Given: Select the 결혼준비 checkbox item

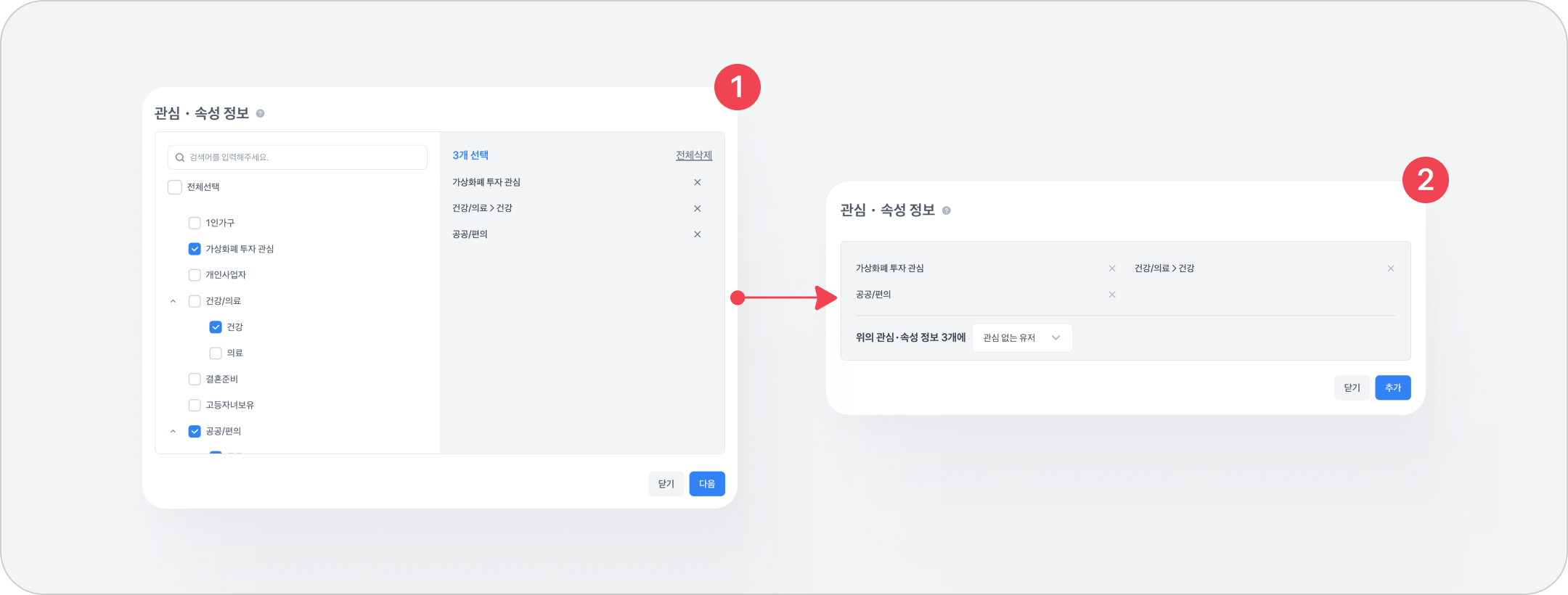Looking at the screenshot, I should (x=195, y=379).
